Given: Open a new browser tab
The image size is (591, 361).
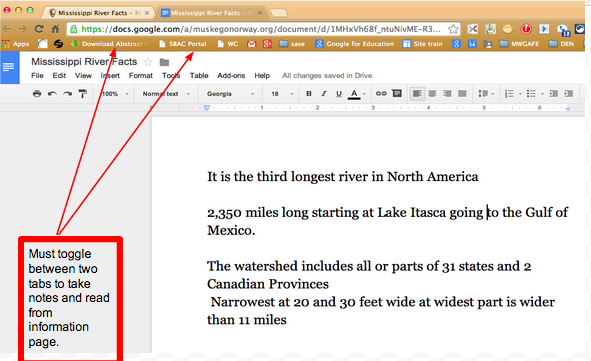Looking at the screenshot, I should [x=279, y=13].
